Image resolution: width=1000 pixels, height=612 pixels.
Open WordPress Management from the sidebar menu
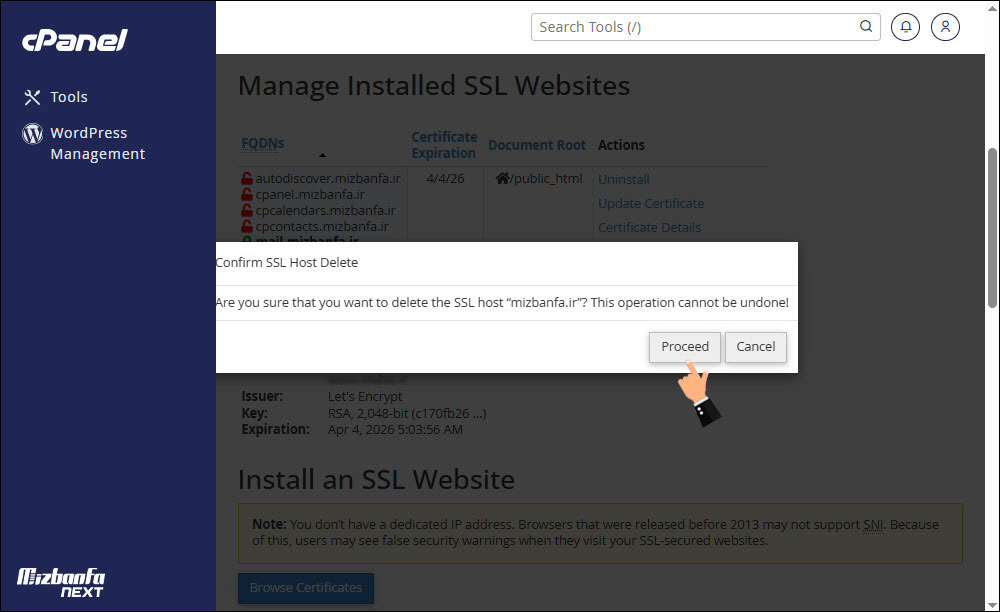coord(97,143)
